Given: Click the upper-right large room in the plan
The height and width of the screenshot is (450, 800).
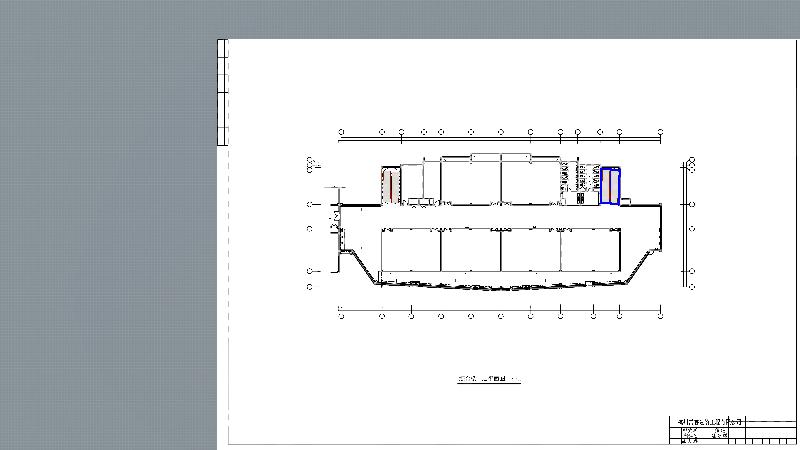Looking at the screenshot, I should [x=530, y=180].
